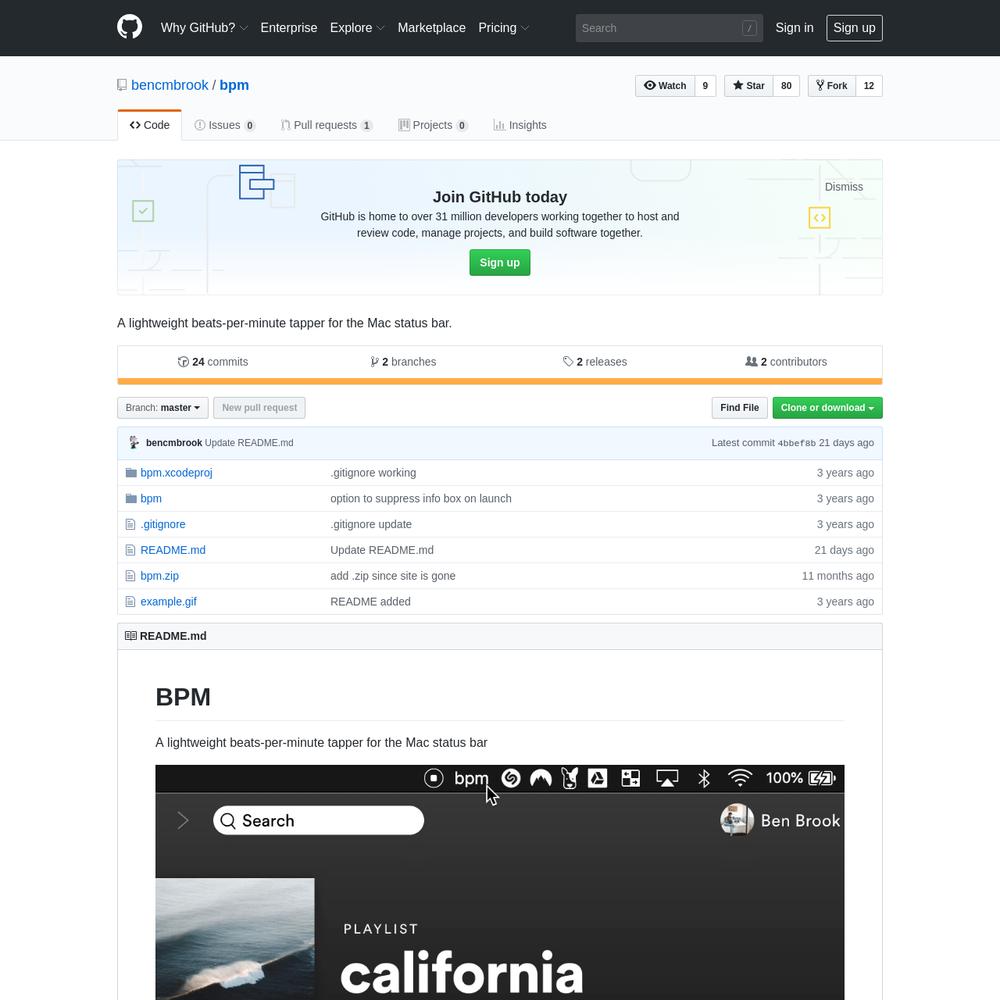Viewport: 1000px width, 1000px height.
Task: Star the bpm repository
Action: (x=749, y=85)
